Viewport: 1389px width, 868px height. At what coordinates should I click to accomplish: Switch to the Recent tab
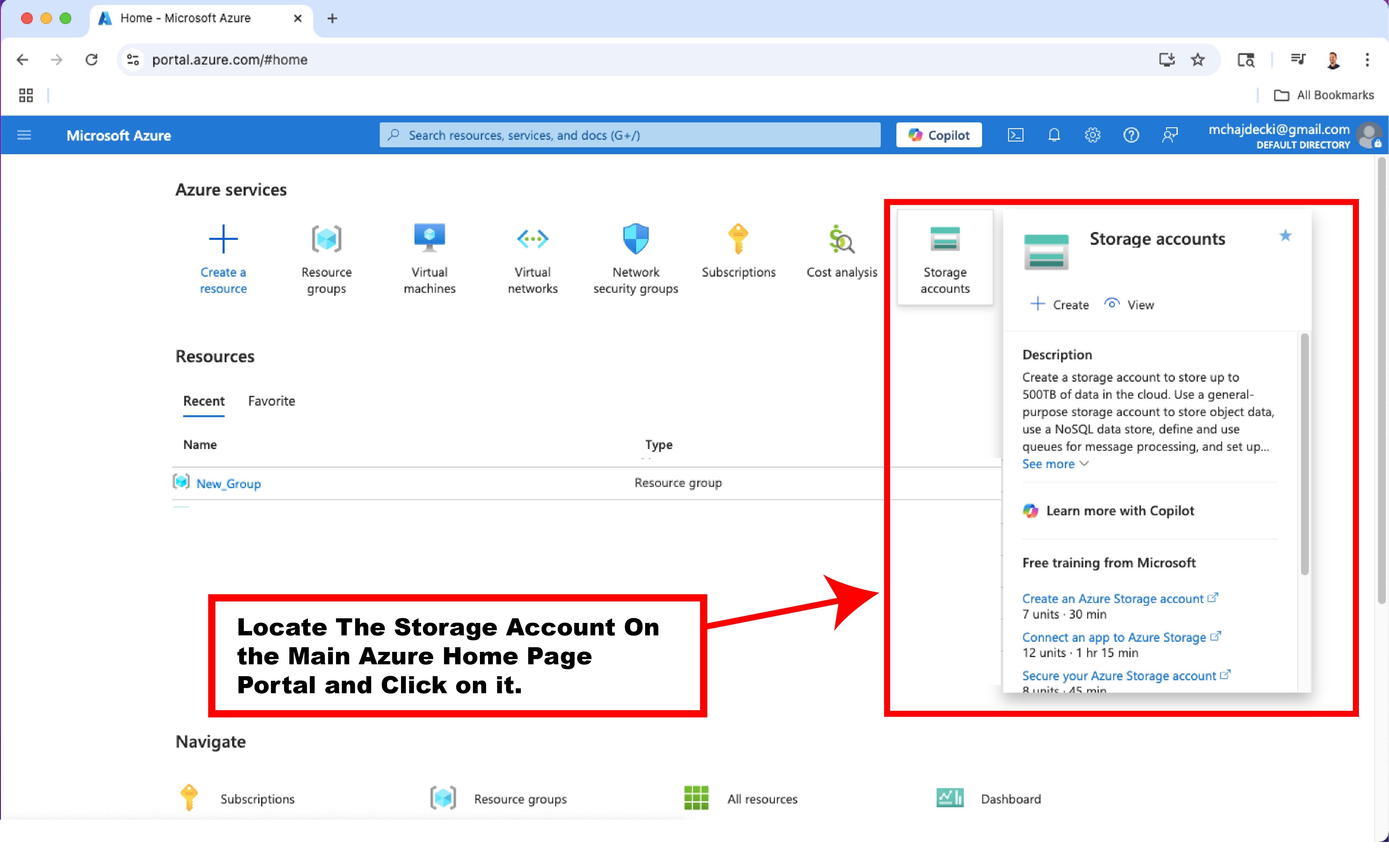pos(204,401)
